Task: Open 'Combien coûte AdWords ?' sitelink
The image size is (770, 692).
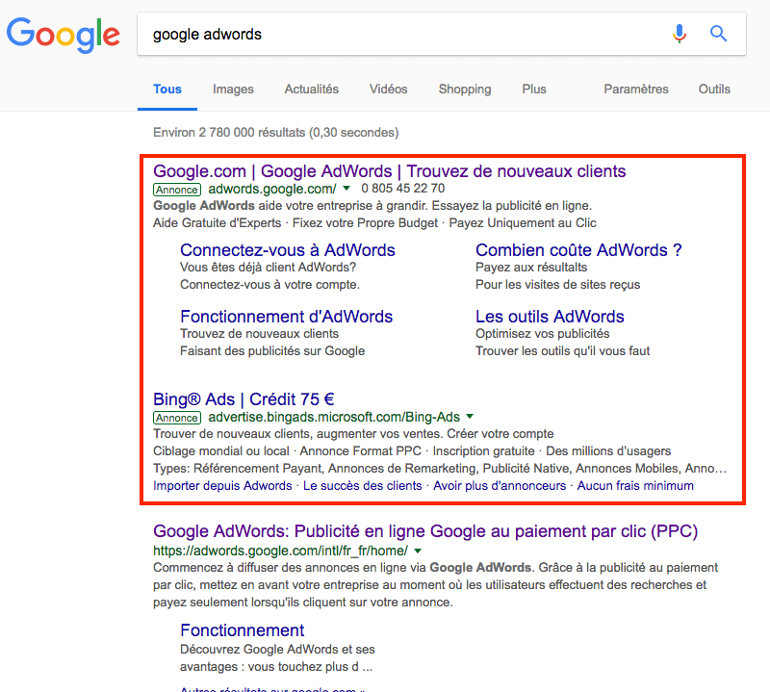Action: click(x=578, y=250)
